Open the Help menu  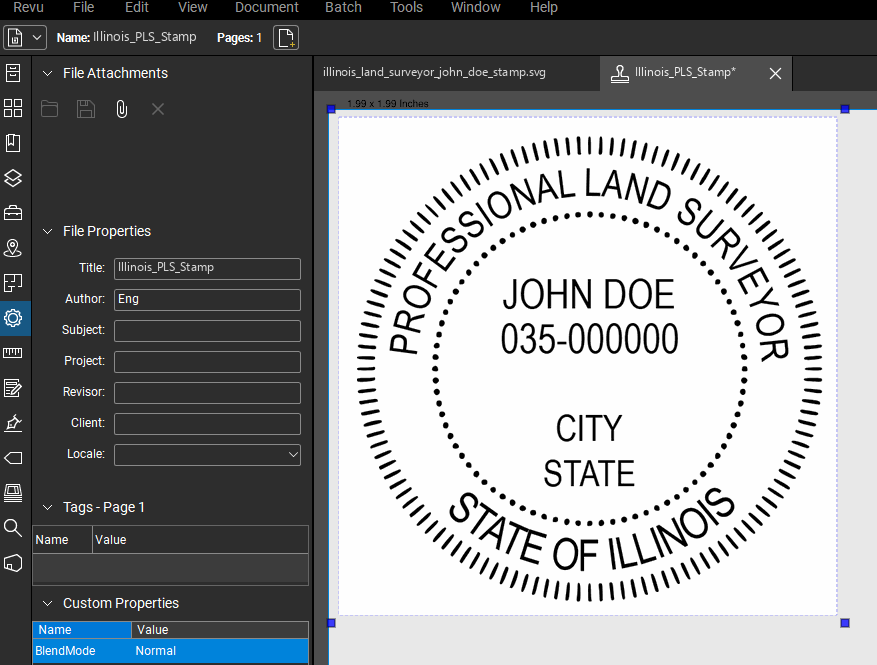click(x=544, y=7)
